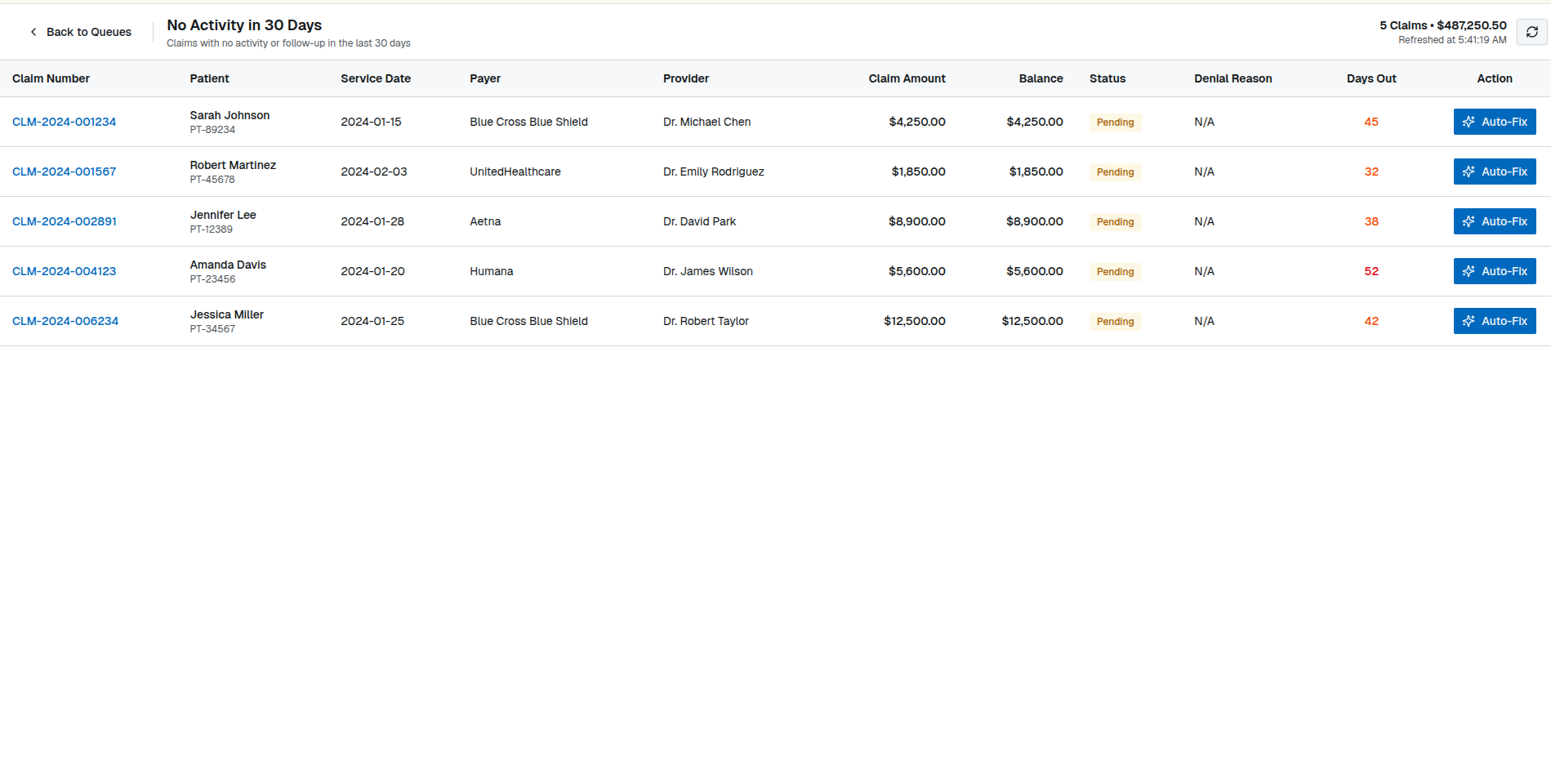
Task: Sort by Claim Number column header
Action: [x=51, y=78]
